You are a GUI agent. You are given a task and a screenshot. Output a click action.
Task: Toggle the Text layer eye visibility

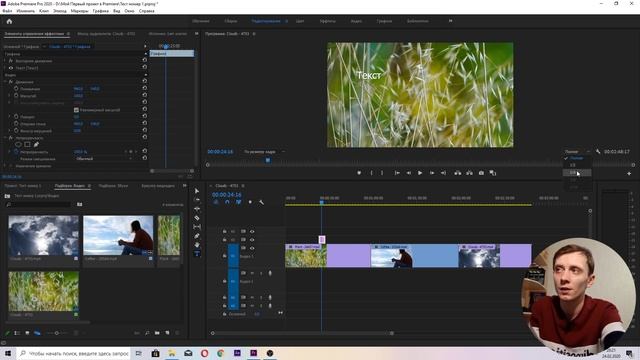11,68
